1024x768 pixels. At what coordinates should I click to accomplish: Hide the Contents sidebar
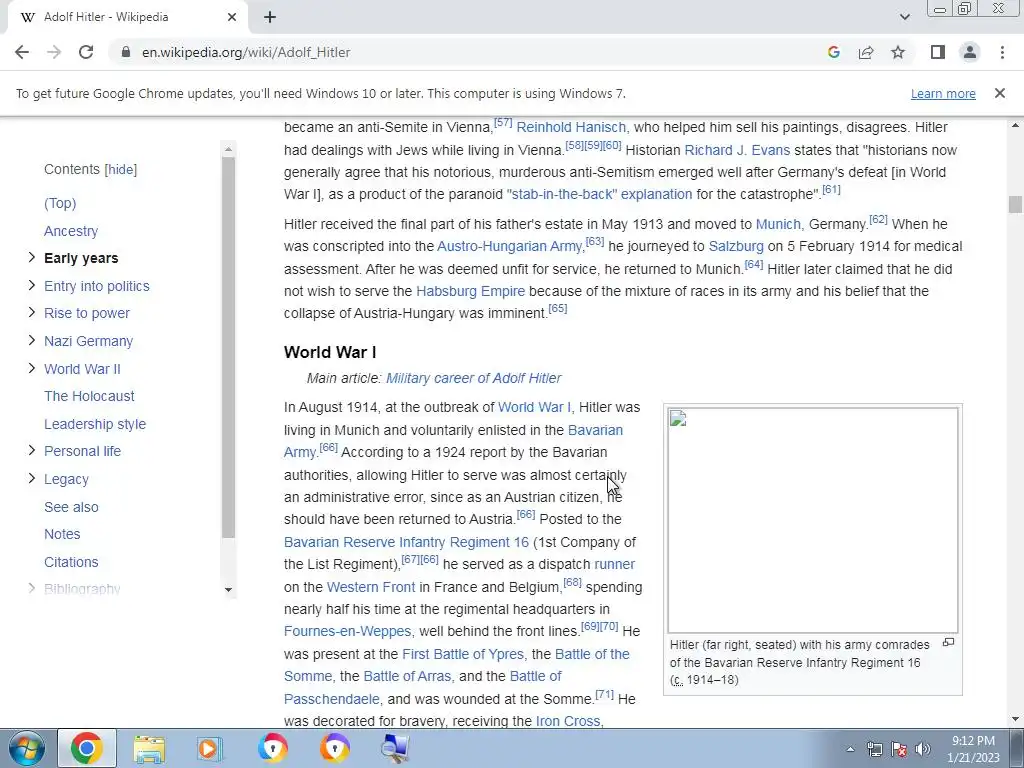pos(121,170)
